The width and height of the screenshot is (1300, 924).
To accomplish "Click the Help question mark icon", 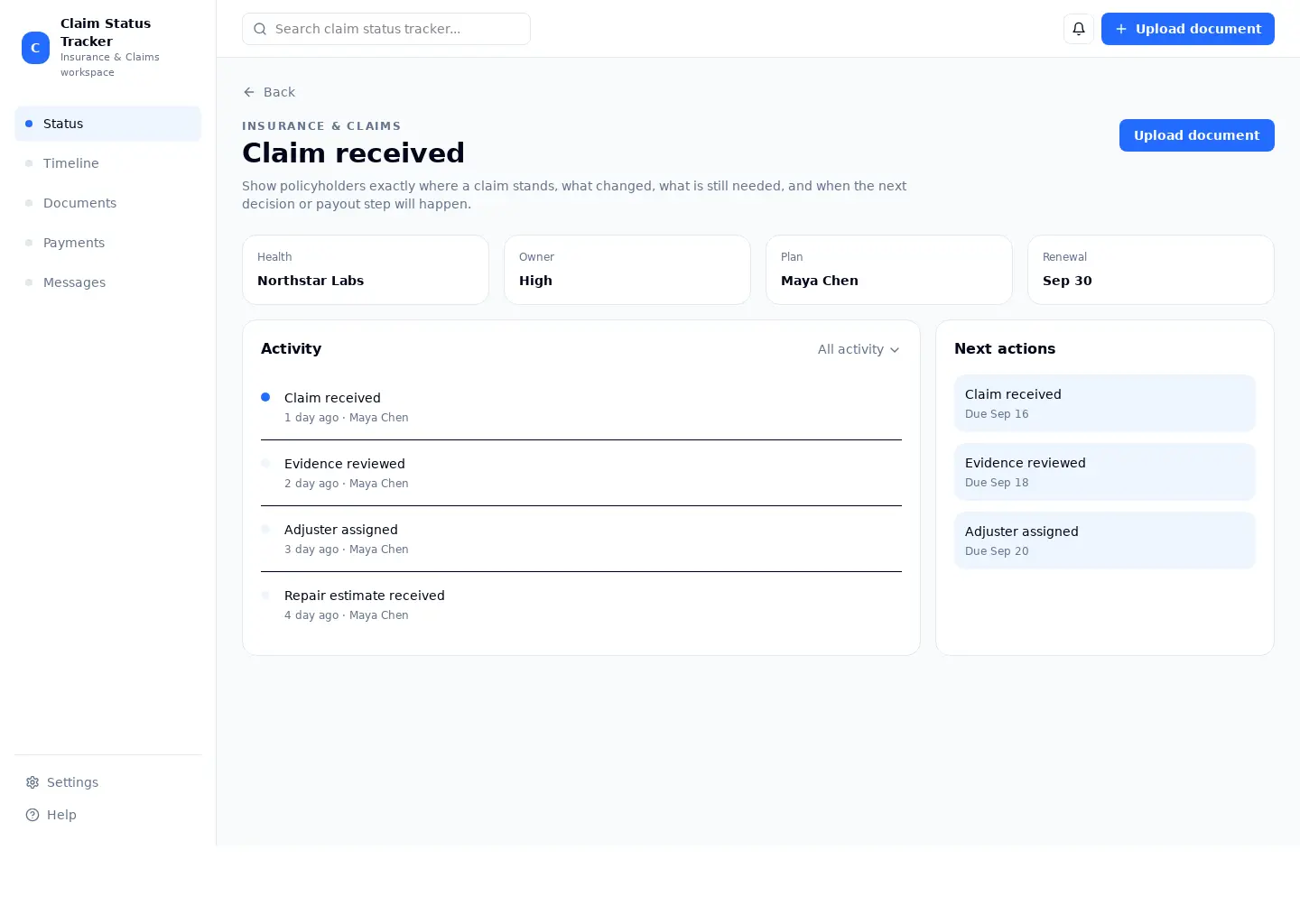I will (x=32, y=815).
